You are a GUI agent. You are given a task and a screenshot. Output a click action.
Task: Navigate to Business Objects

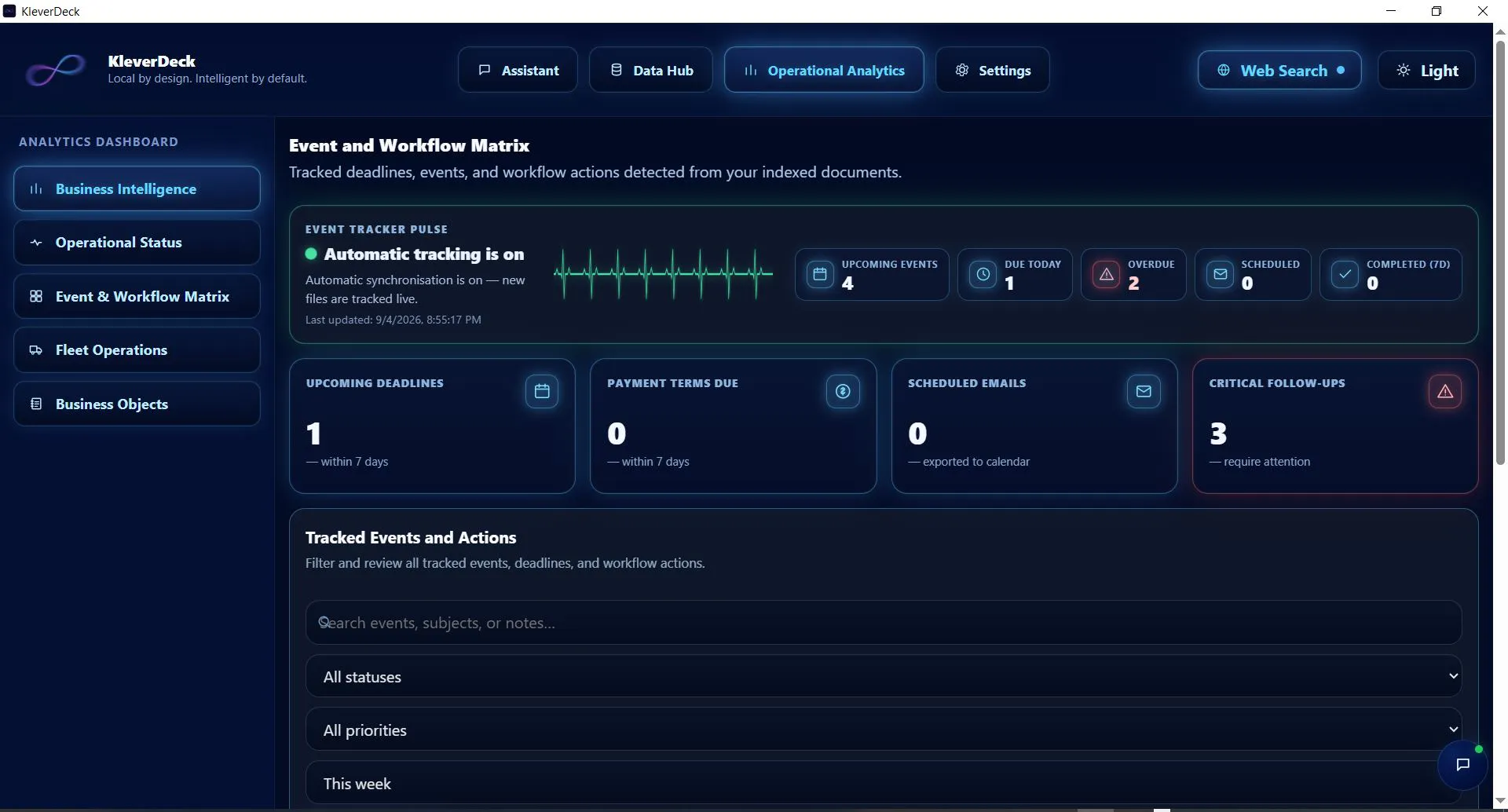click(137, 404)
